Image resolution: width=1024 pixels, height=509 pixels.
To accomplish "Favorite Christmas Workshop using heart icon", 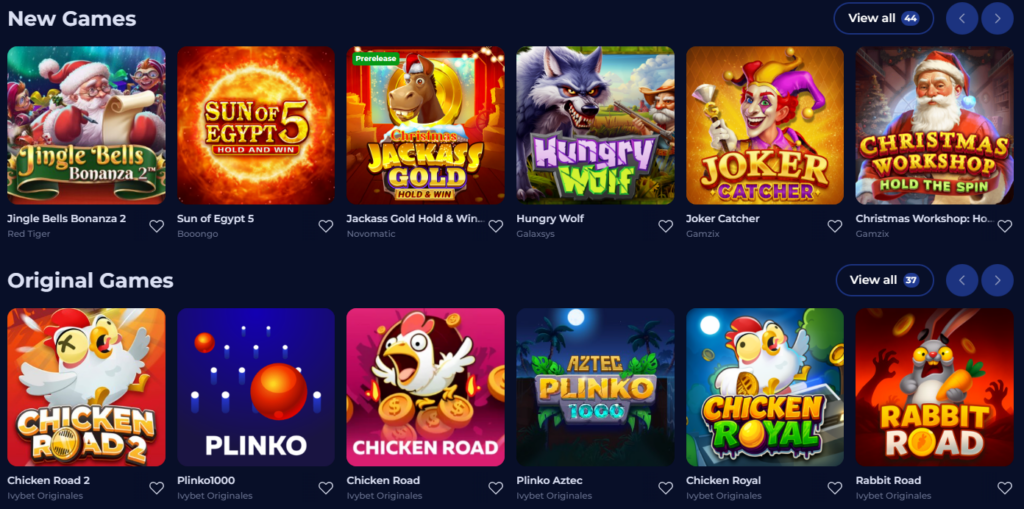I will 1004,226.
